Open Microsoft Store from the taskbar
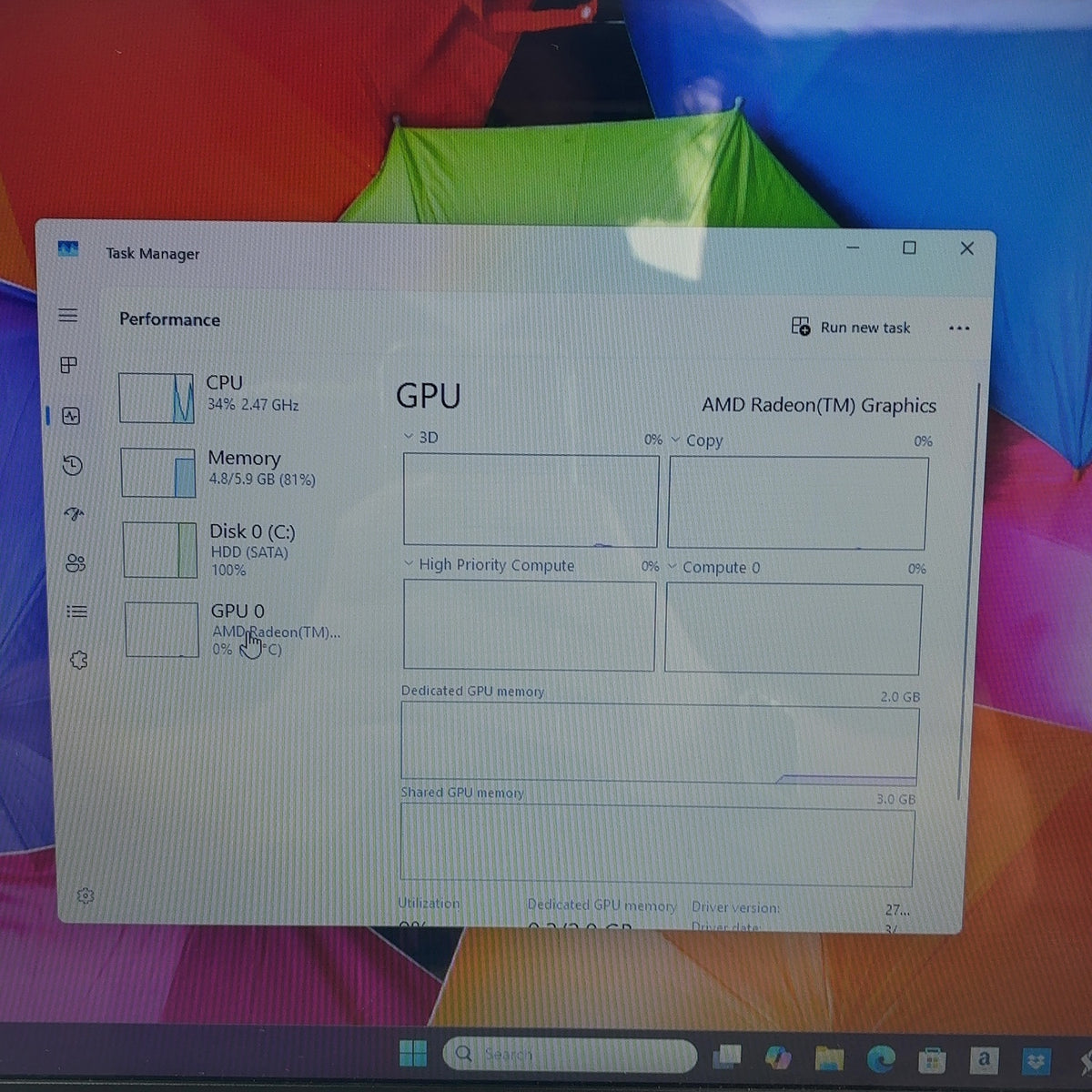The image size is (1092, 1092). 932,1060
